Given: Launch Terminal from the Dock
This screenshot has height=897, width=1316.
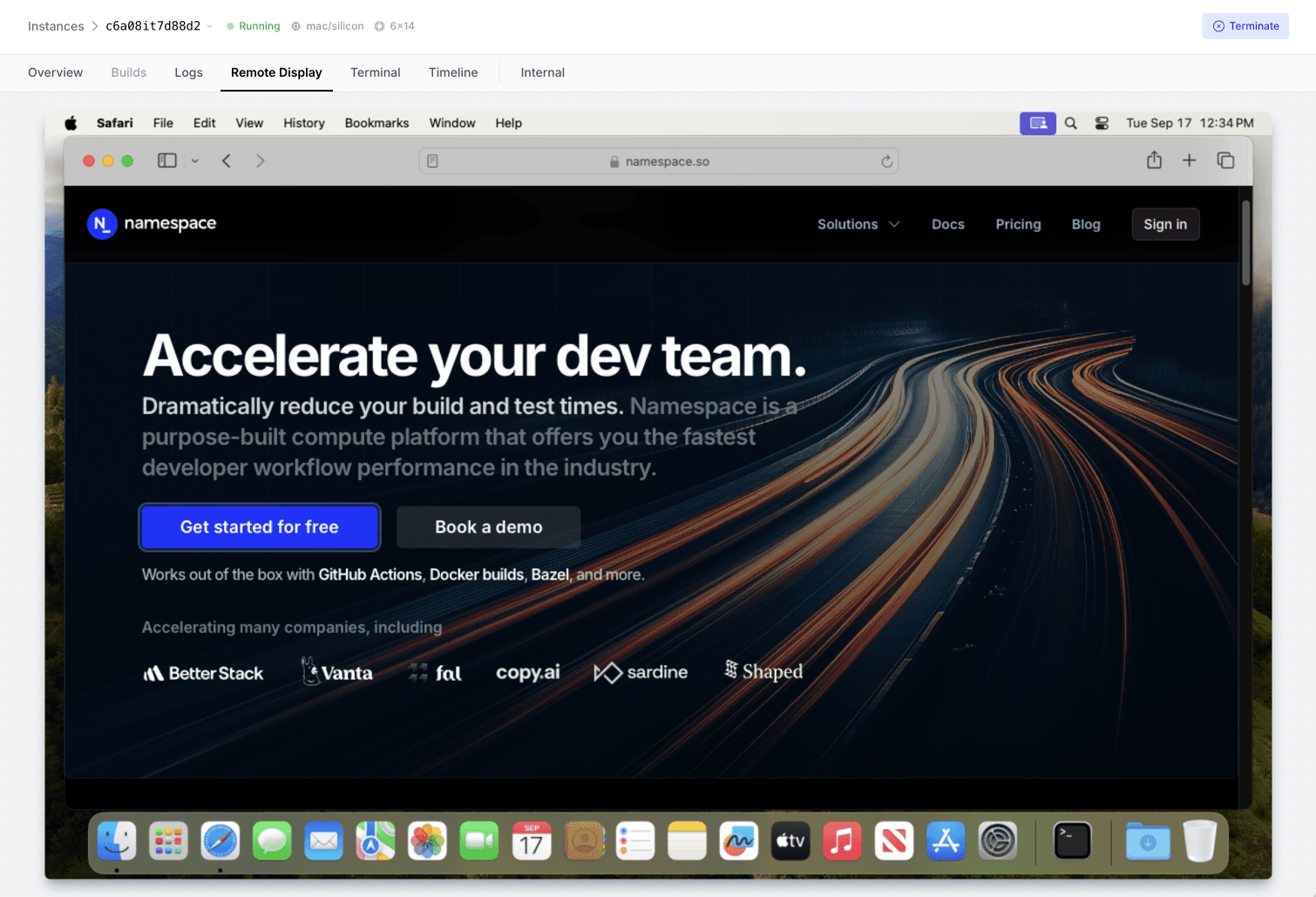Looking at the screenshot, I should coord(1071,840).
